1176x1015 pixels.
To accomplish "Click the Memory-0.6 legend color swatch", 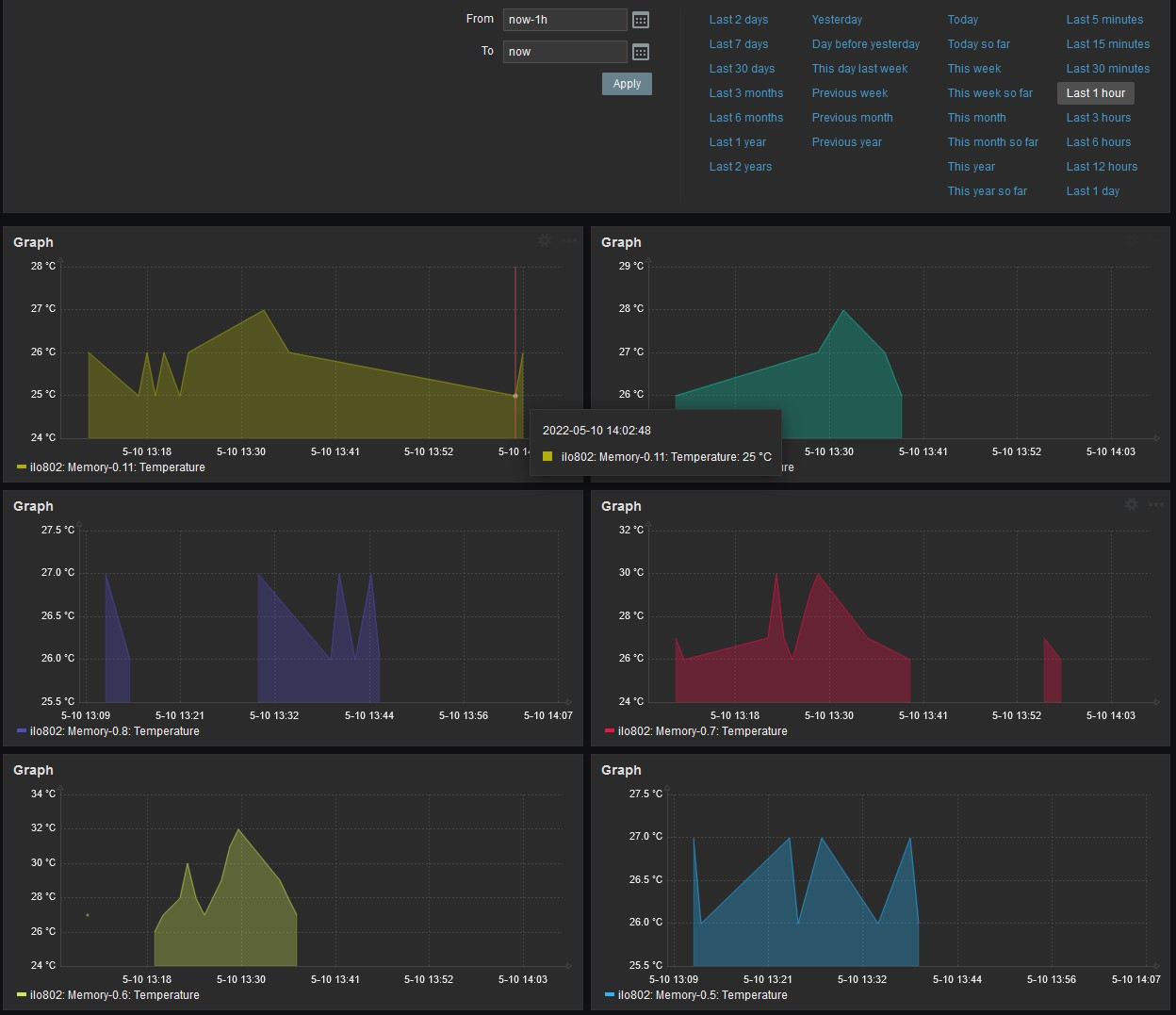I will pyautogui.click(x=22, y=995).
